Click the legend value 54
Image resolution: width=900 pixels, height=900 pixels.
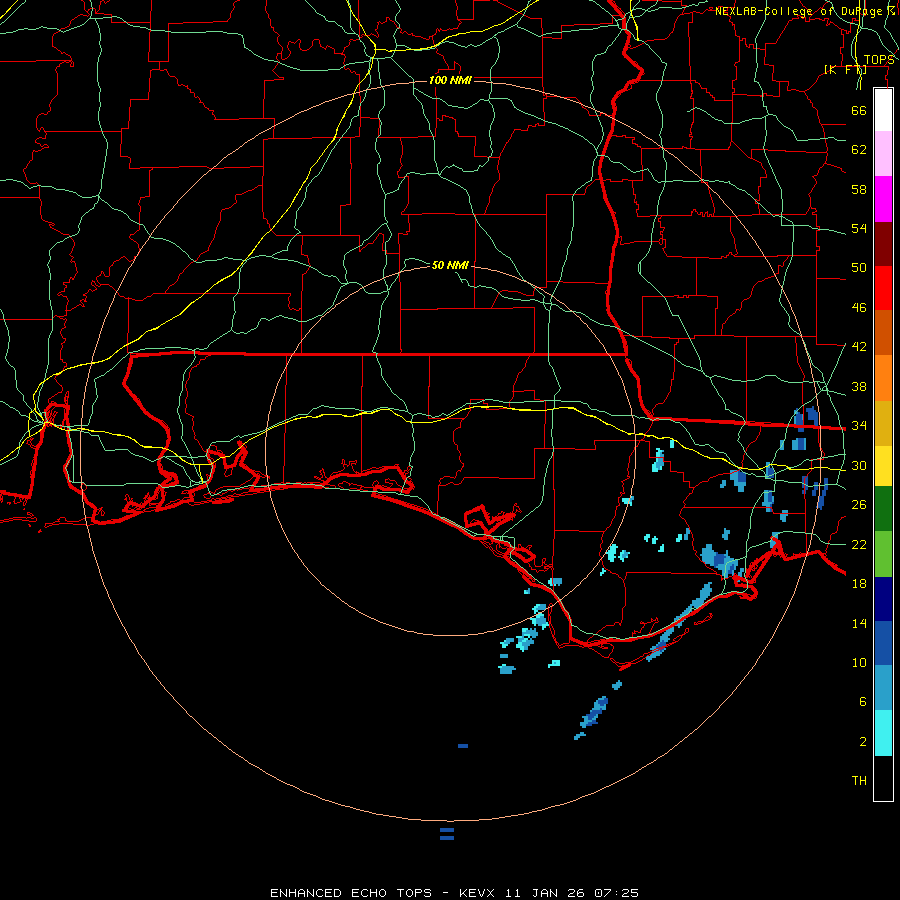point(859,228)
